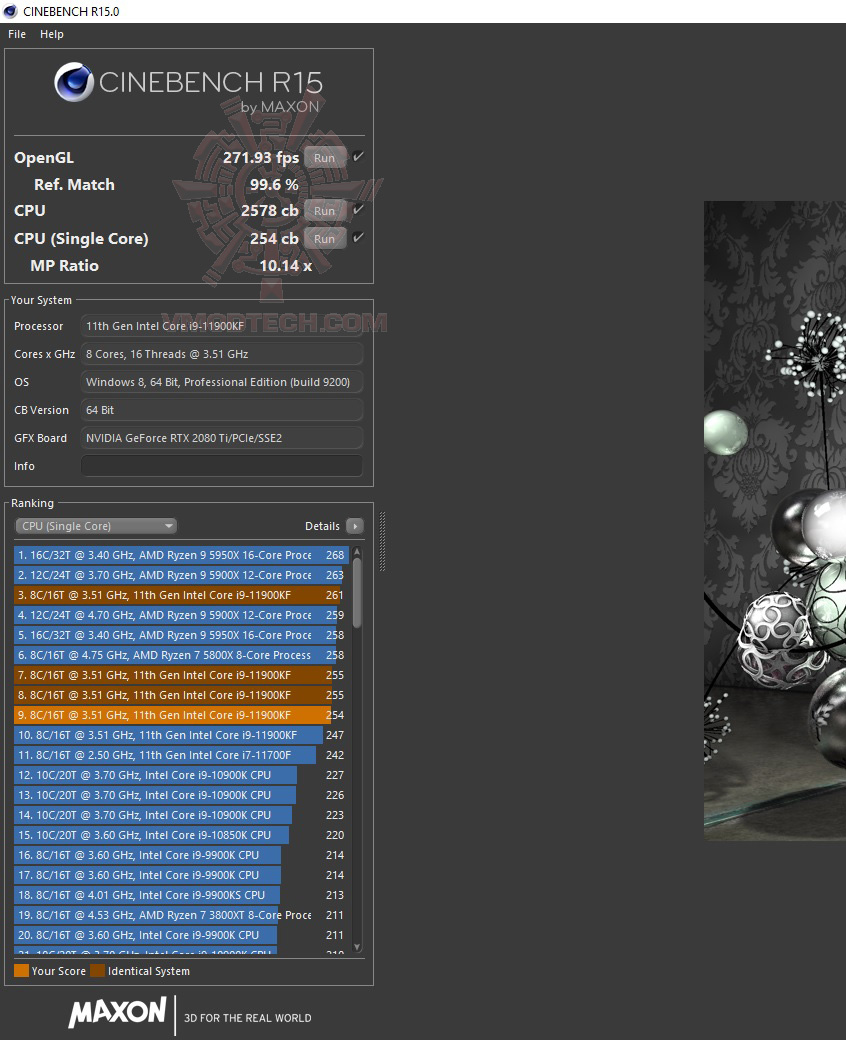The image size is (846, 1040).
Task: Open the Help menu
Action: tap(52, 34)
